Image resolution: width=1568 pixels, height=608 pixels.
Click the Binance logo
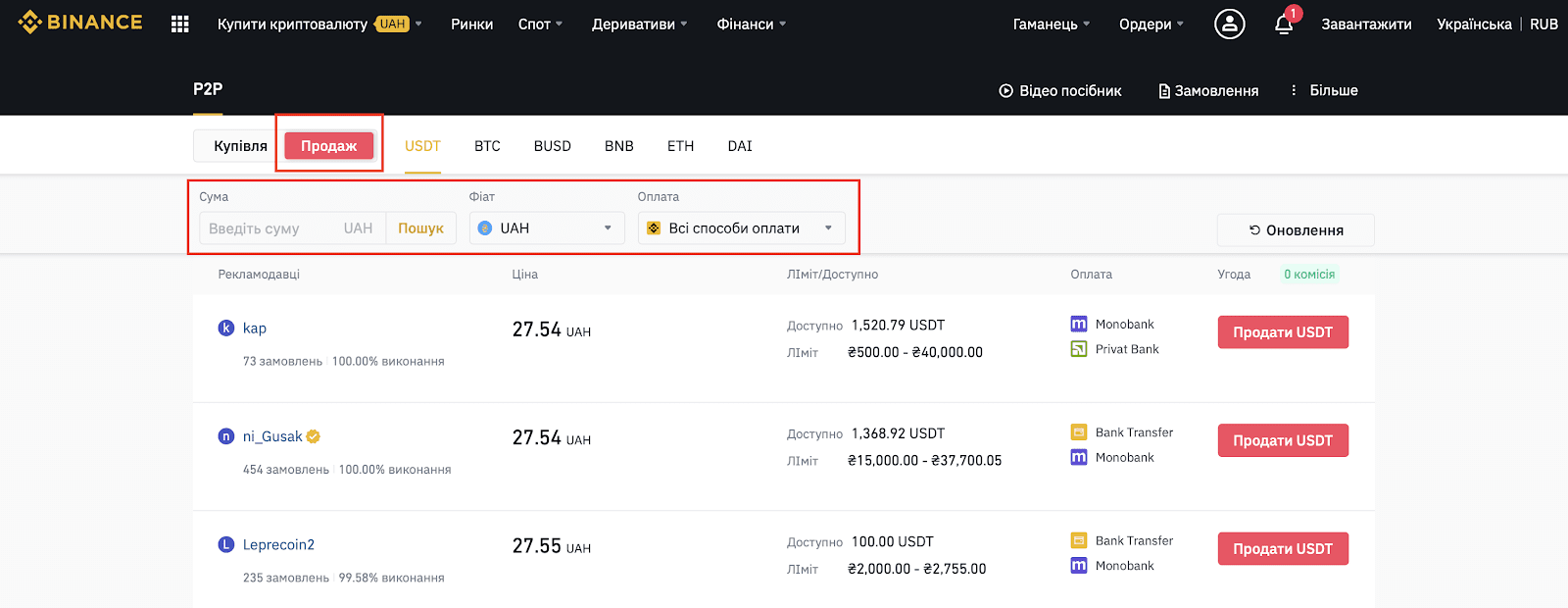[80, 22]
